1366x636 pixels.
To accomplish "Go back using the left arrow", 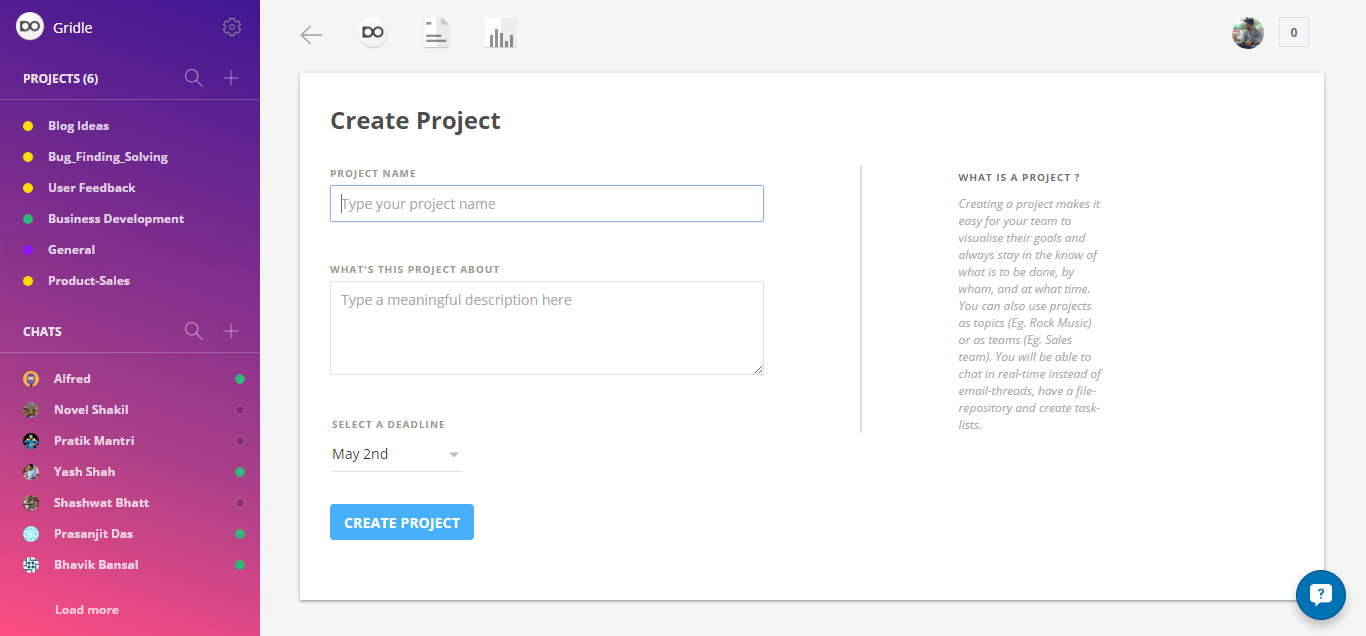I will pyautogui.click(x=311, y=35).
